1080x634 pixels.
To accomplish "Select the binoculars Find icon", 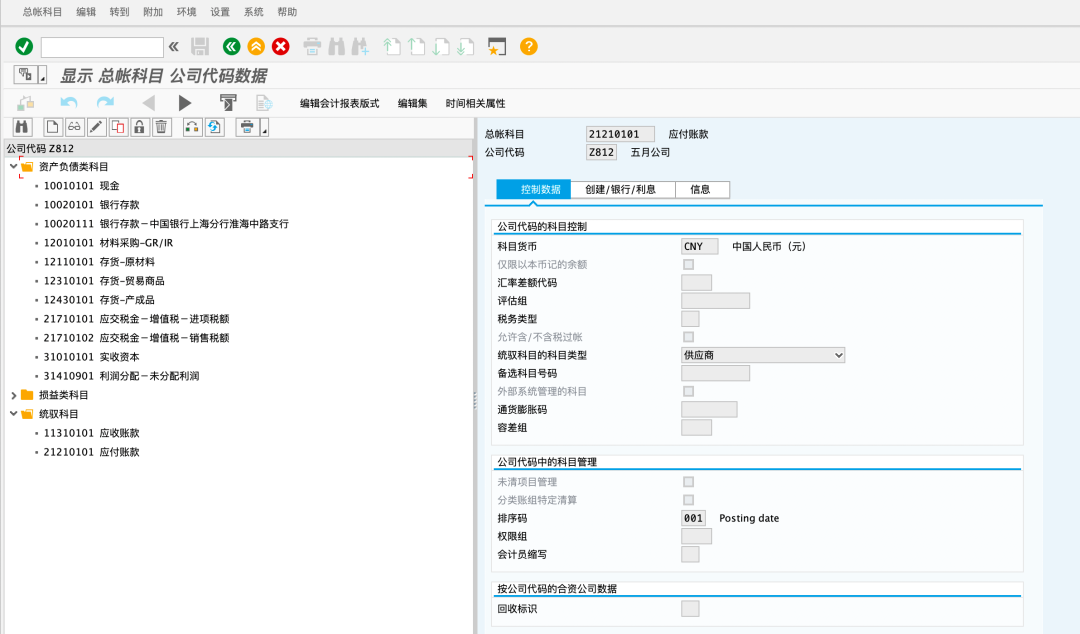I will pyautogui.click(x=22, y=127).
